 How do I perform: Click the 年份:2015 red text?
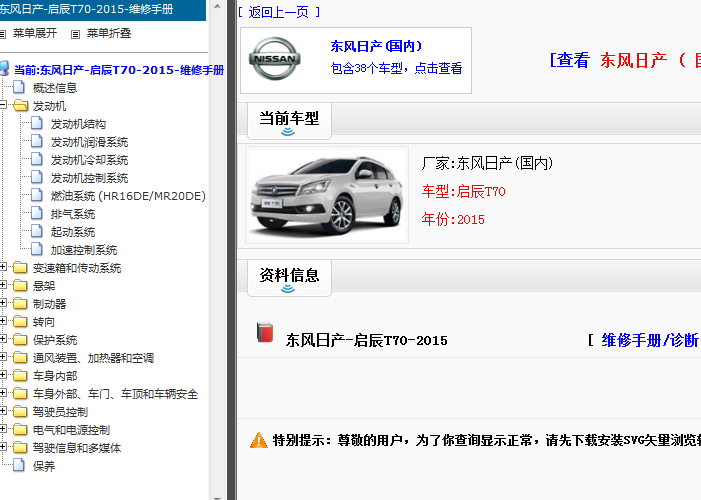coord(453,220)
